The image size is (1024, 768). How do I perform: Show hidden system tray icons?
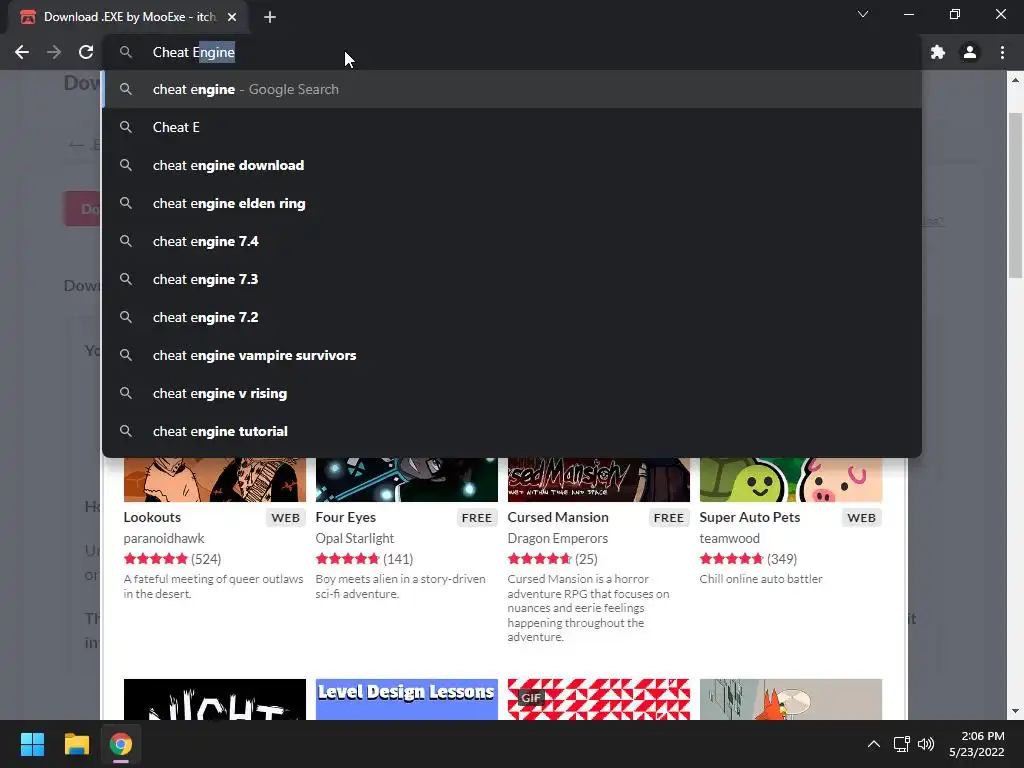873,744
